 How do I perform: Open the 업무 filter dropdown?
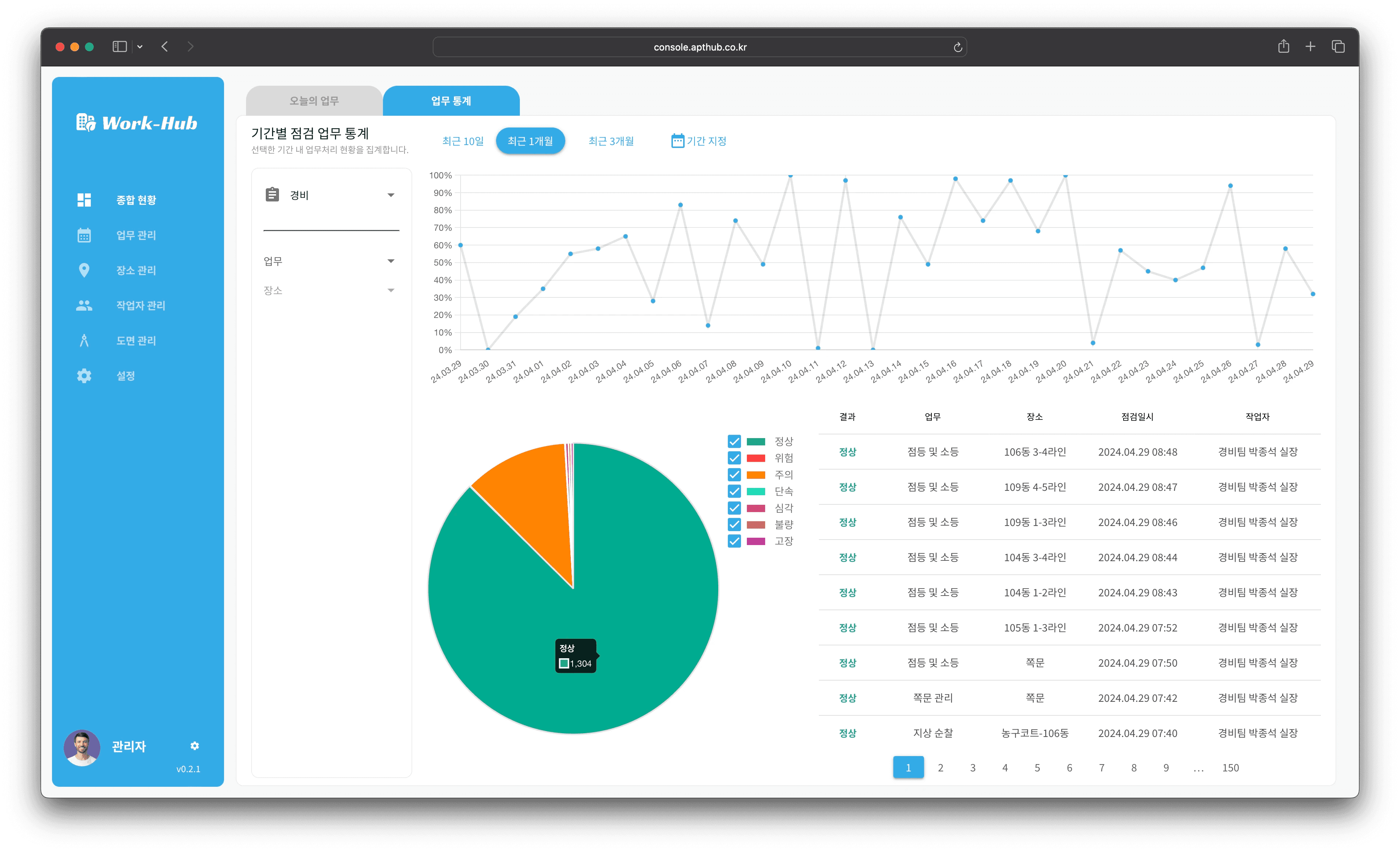pyautogui.click(x=391, y=262)
